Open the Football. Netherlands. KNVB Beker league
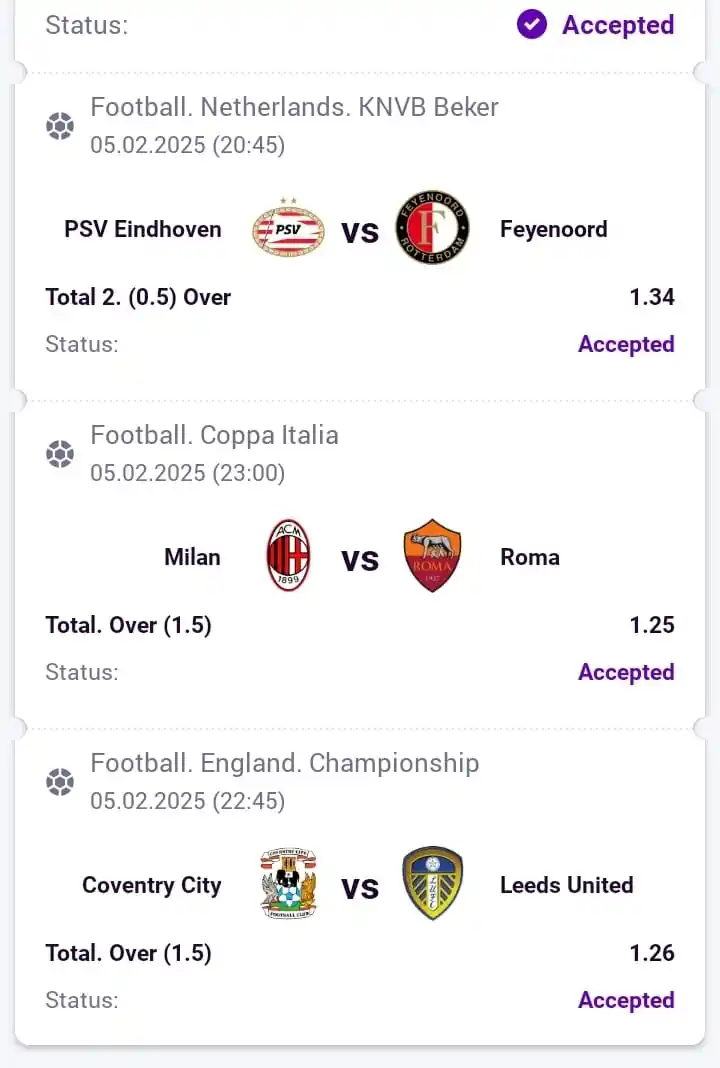This screenshot has height=1068, width=720. point(294,107)
